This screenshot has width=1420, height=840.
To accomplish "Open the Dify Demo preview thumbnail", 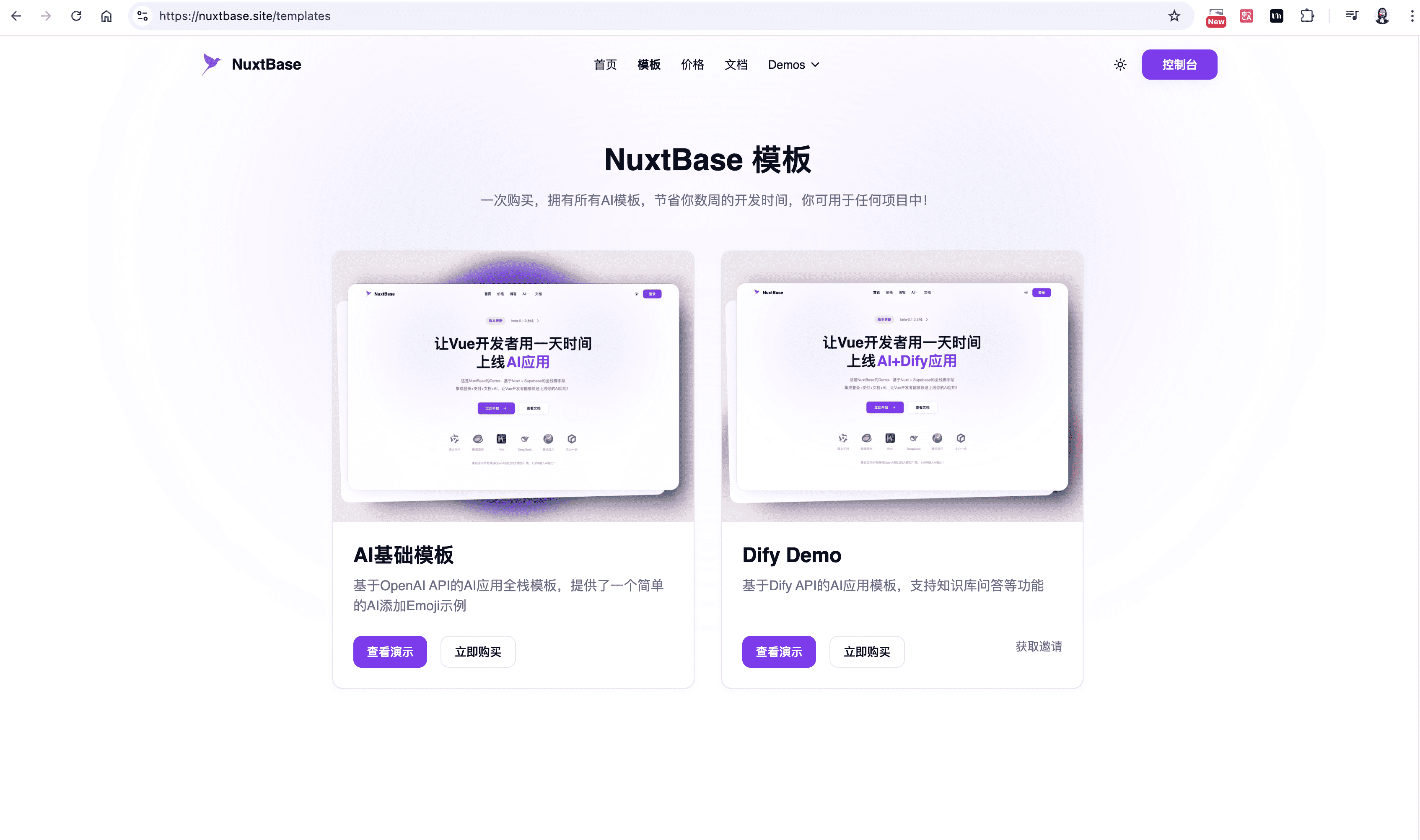I will 902,386.
